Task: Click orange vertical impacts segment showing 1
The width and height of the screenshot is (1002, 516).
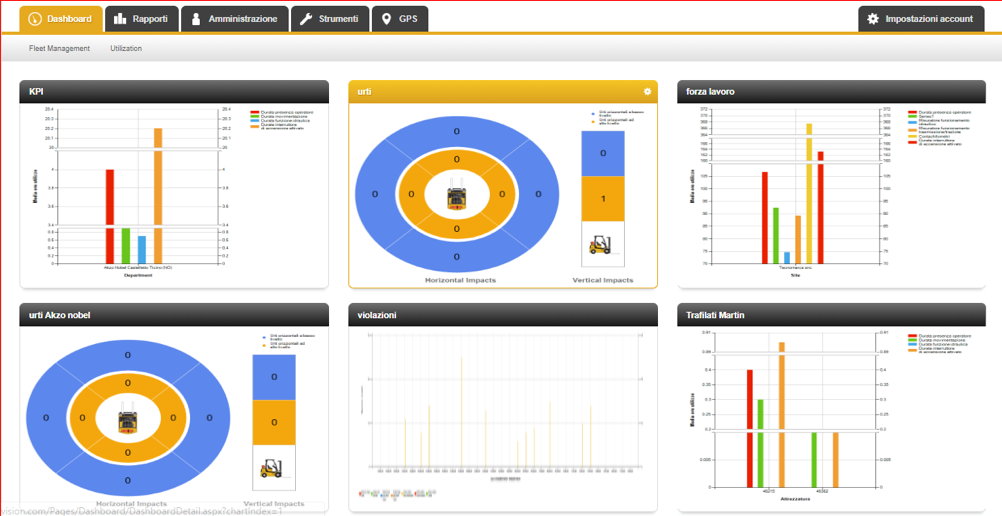Action: [x=603, y=199]
